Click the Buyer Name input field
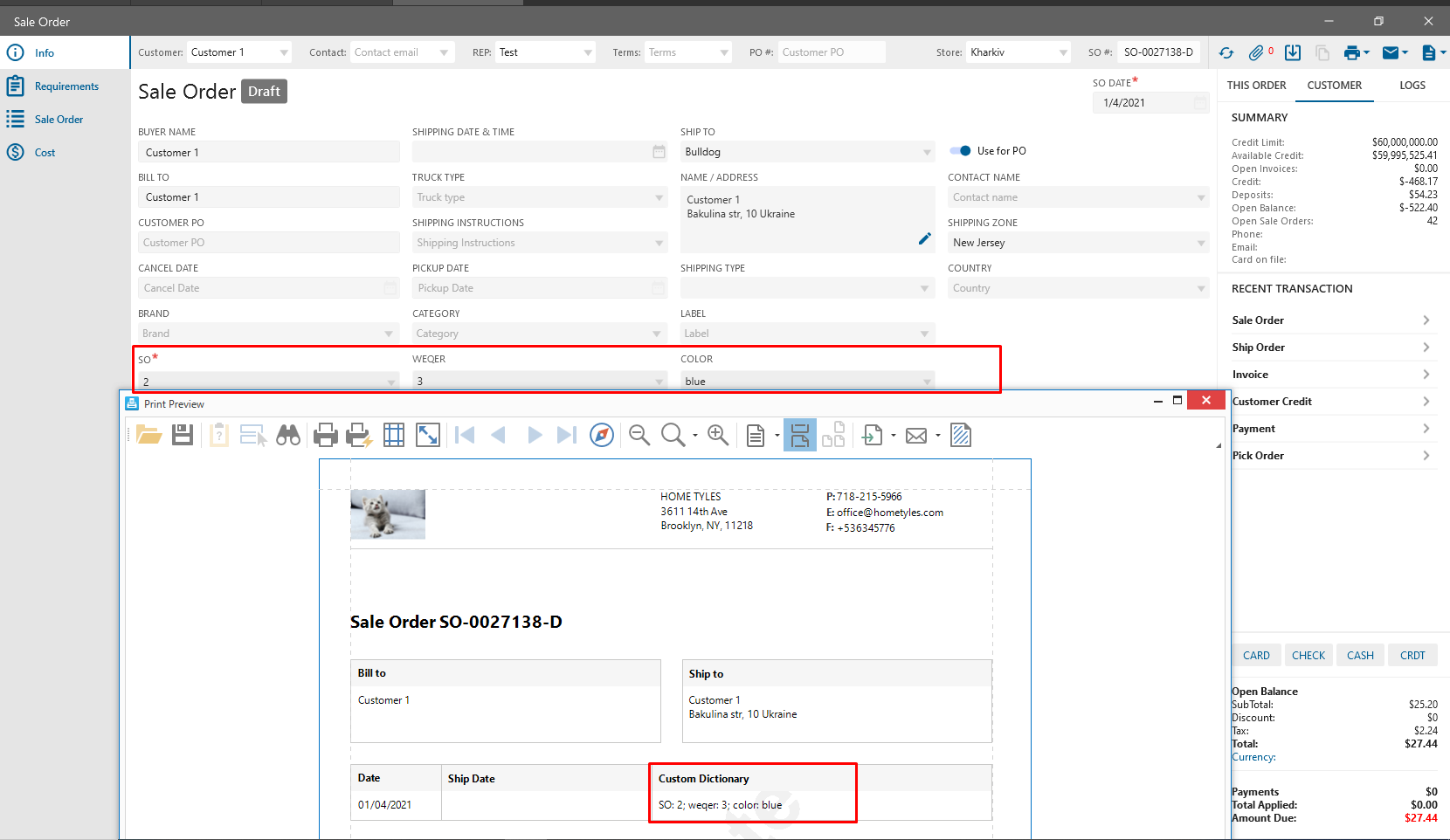1450x840 pixels. pos(268,153)
